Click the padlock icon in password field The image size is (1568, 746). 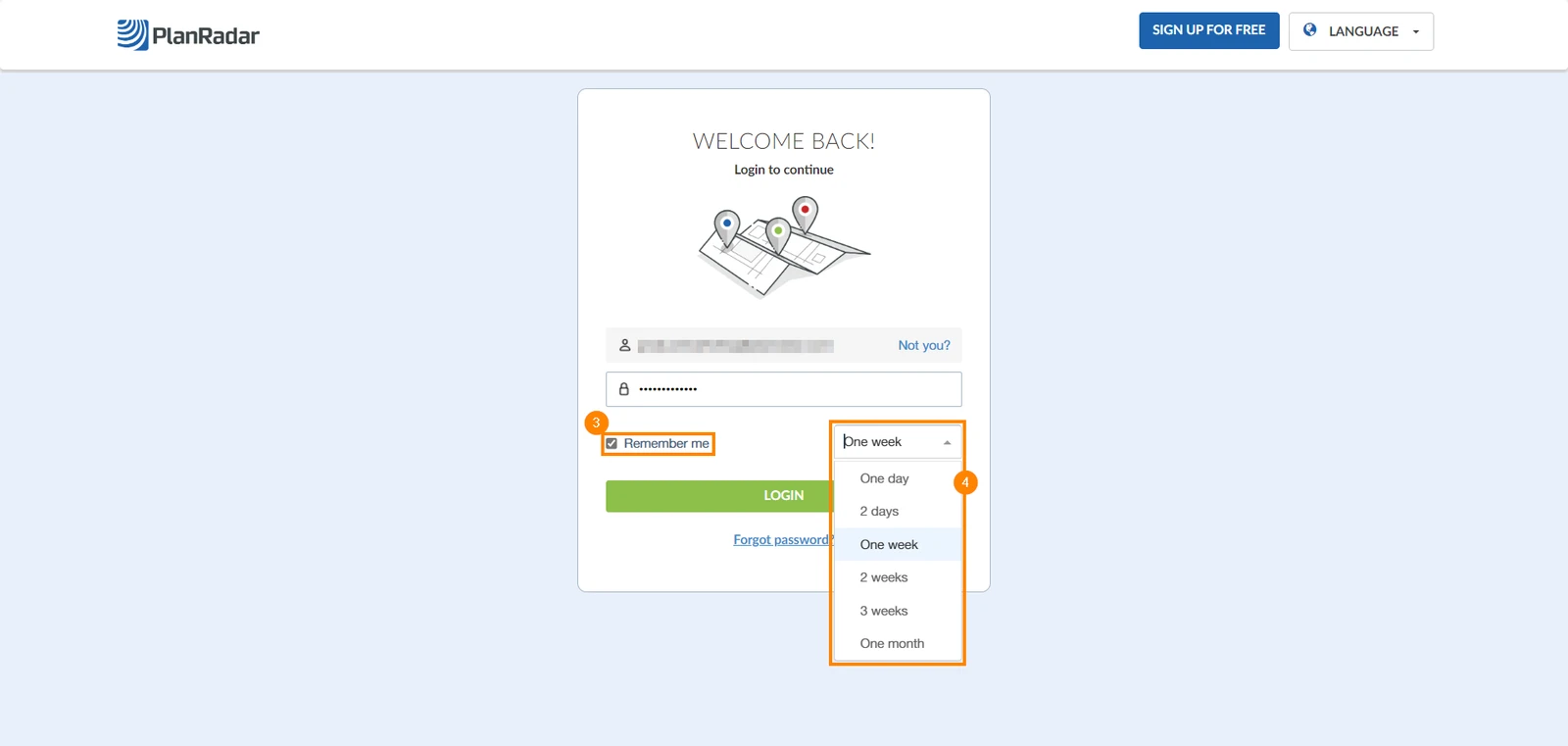point(623,389)
